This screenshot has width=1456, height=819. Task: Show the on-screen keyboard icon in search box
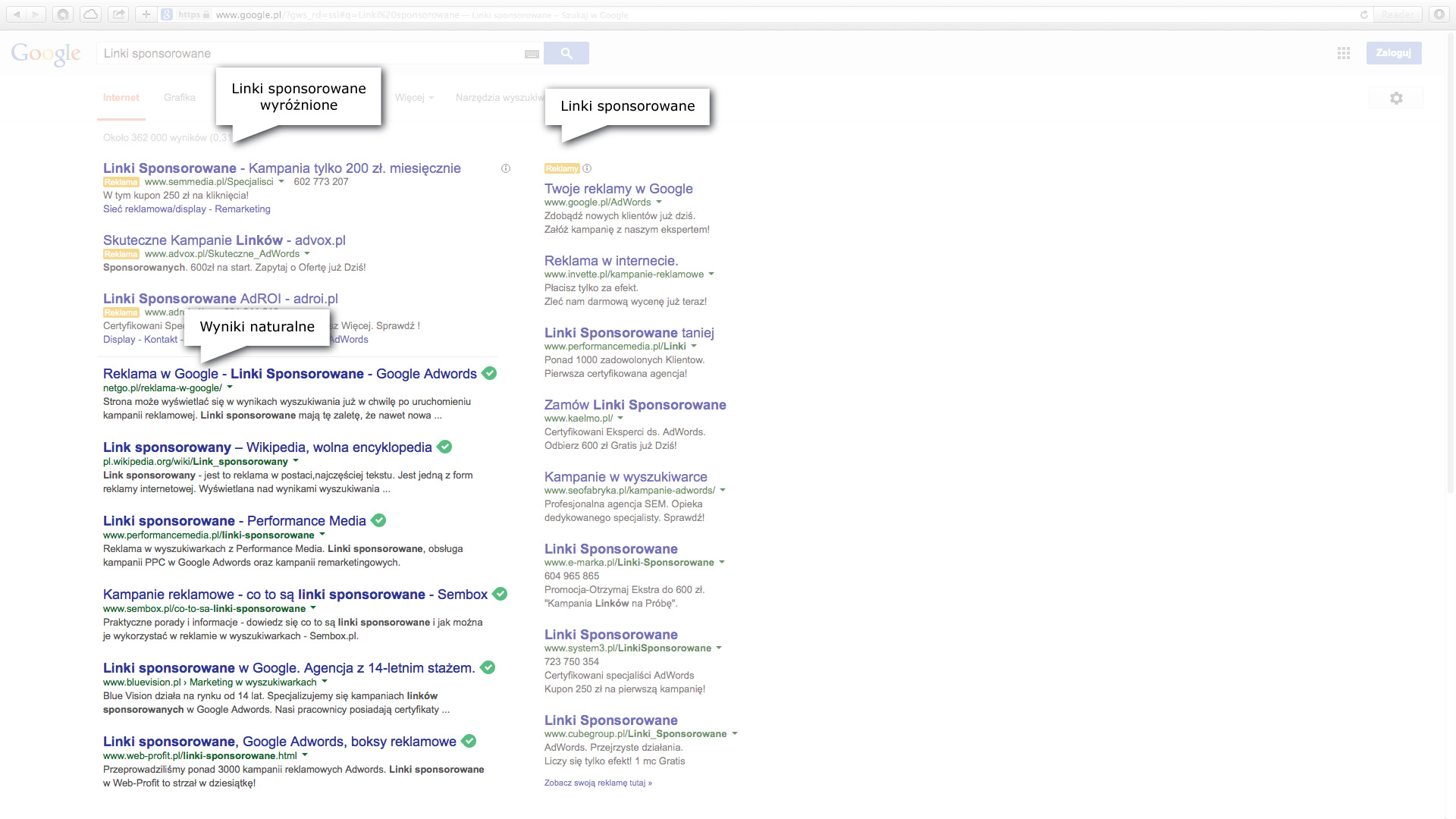pos(532,54)
